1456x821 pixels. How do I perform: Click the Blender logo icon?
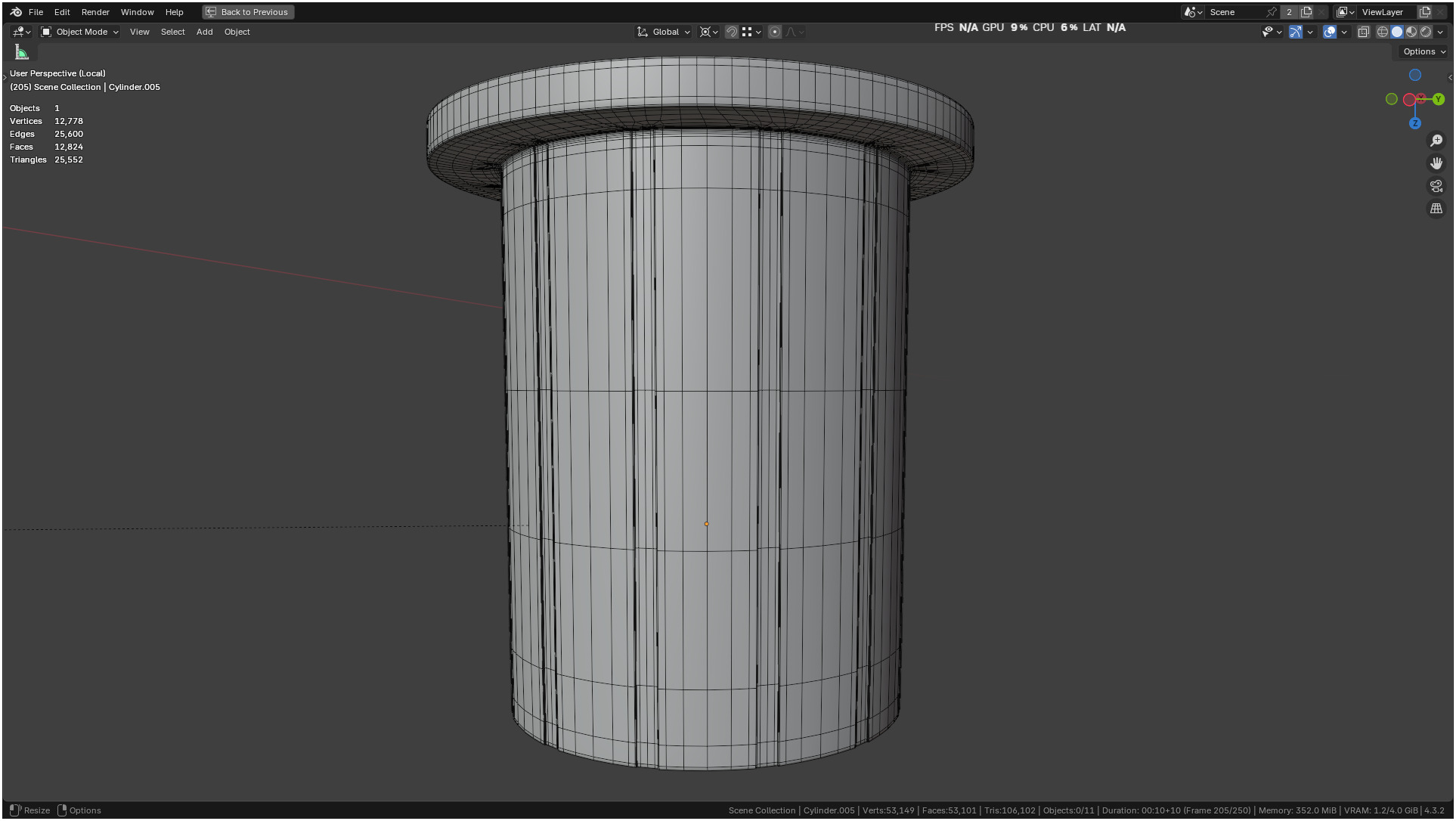16,12
